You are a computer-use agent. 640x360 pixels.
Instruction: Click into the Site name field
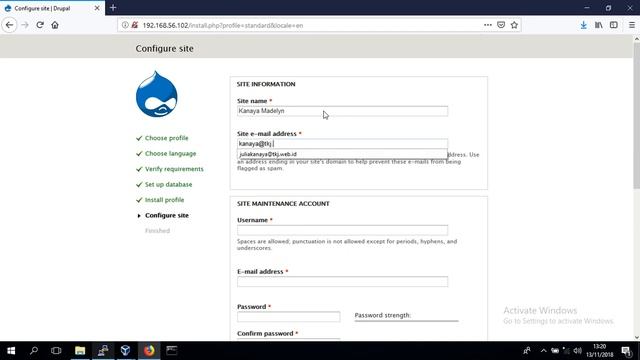tap(342, 111)
